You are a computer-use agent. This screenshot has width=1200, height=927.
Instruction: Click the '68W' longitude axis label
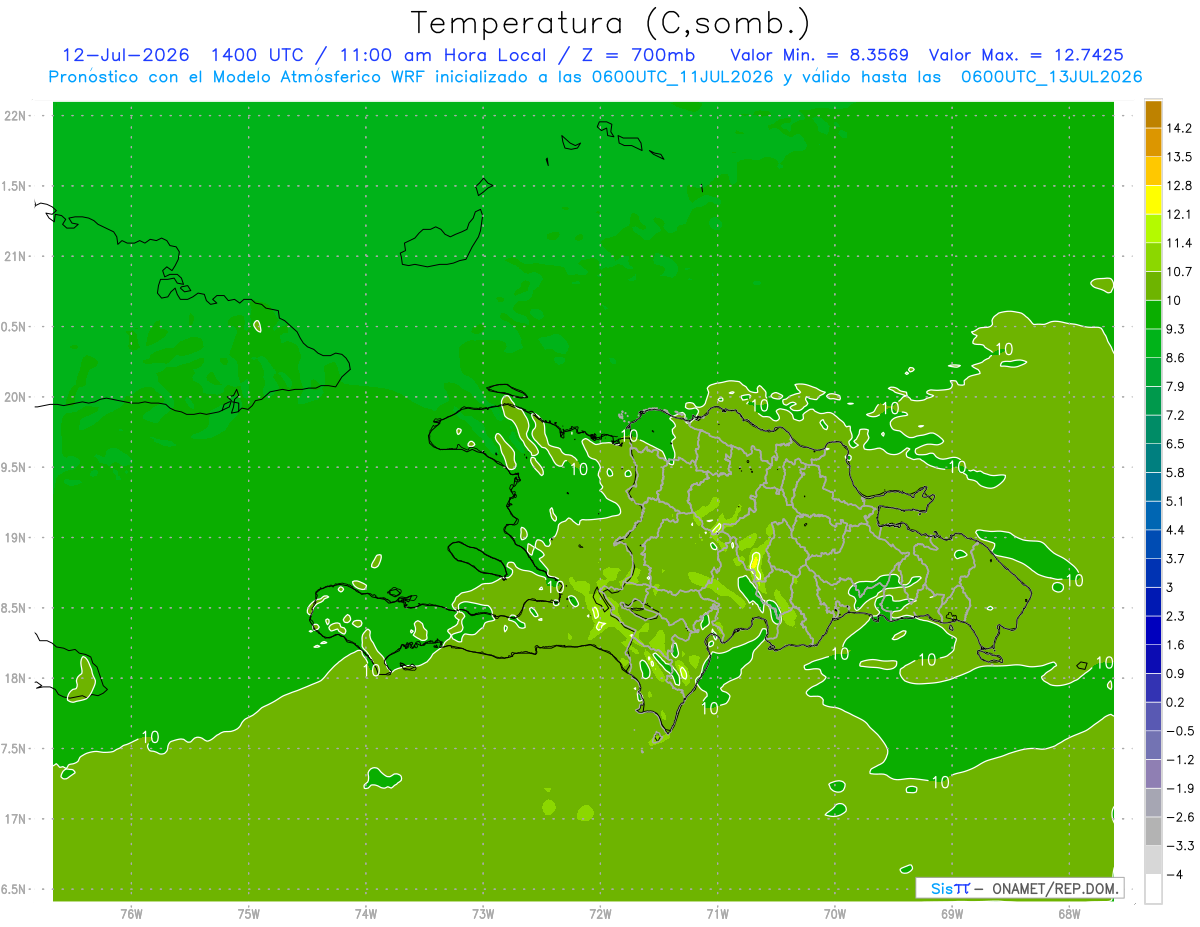pos(1069,914)
